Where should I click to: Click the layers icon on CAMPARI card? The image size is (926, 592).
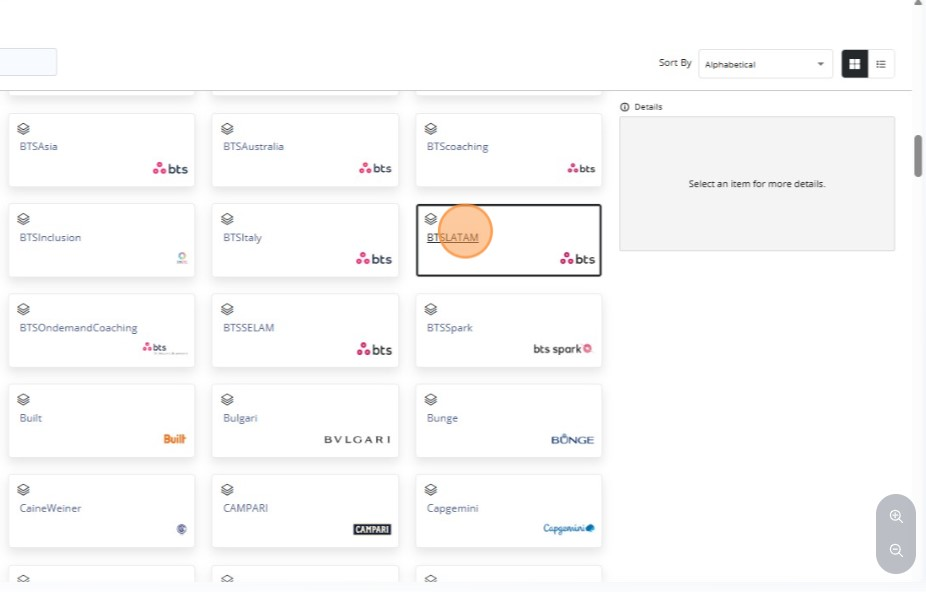point(227,490)
